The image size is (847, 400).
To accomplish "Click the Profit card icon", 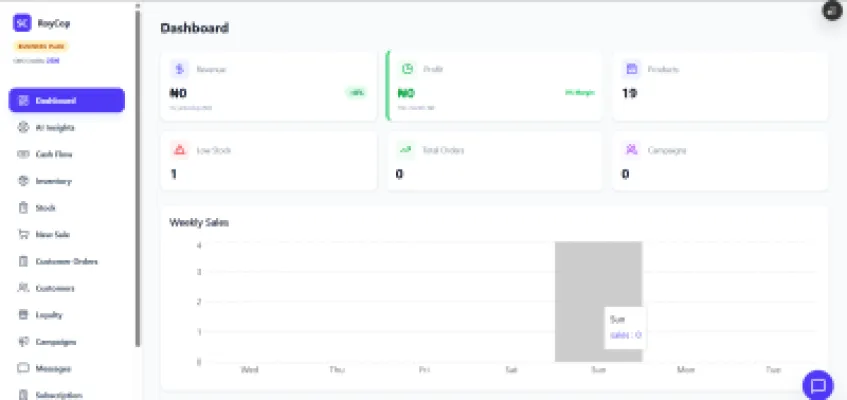I will pos(408,69).
